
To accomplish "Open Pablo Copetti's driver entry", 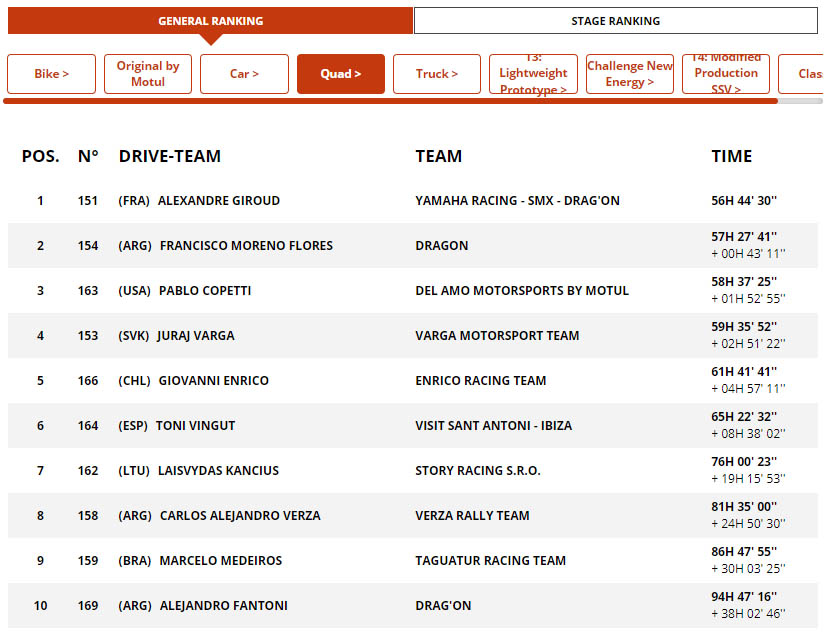I will (x=205, y=291).
